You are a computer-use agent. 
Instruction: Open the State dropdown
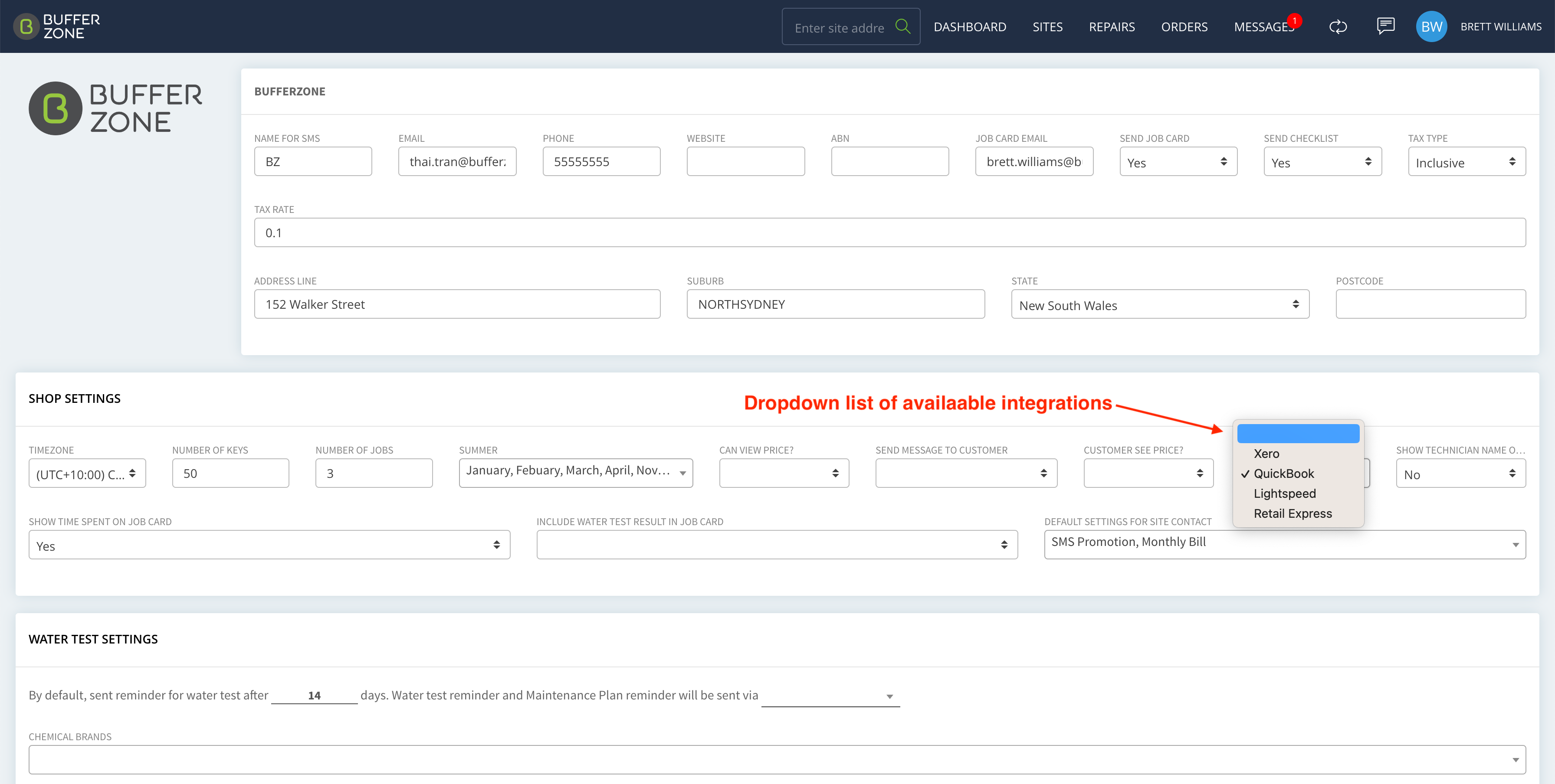(1160, 304)
